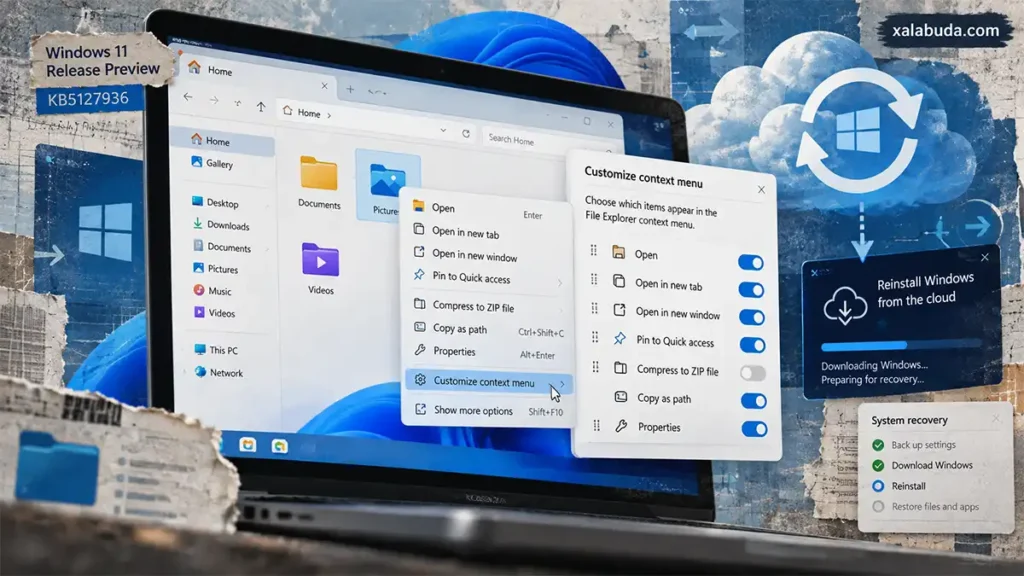Toggle the Copy as path switch
Screen dimensions: 1024x576
[x=753, y=401]
